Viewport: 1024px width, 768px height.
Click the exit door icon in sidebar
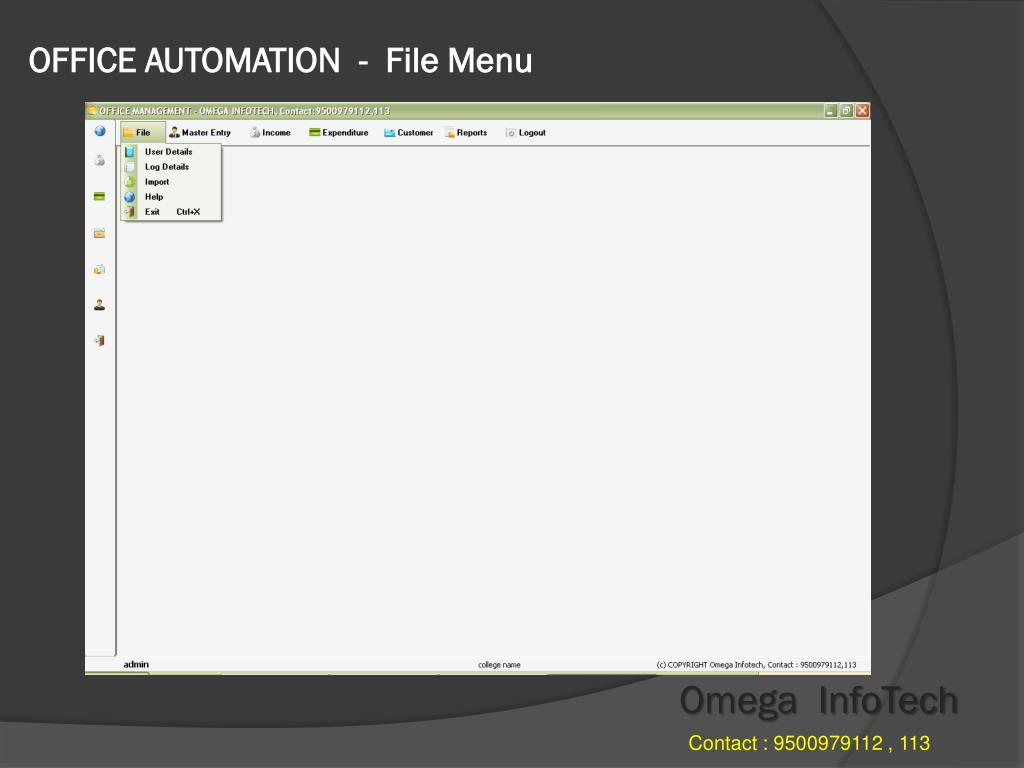click(99, 340)
